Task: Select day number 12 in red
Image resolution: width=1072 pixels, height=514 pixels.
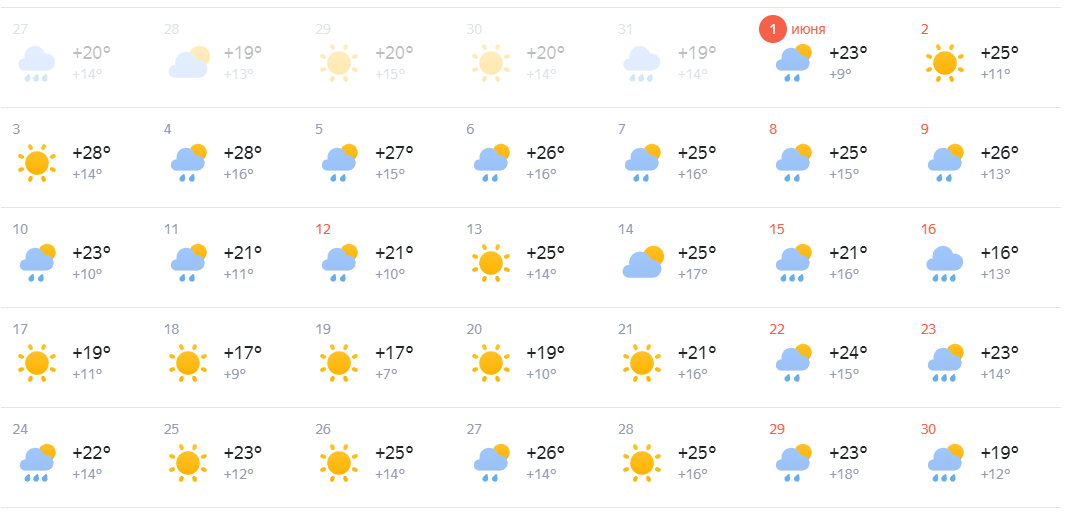Action: pos(323,229)
